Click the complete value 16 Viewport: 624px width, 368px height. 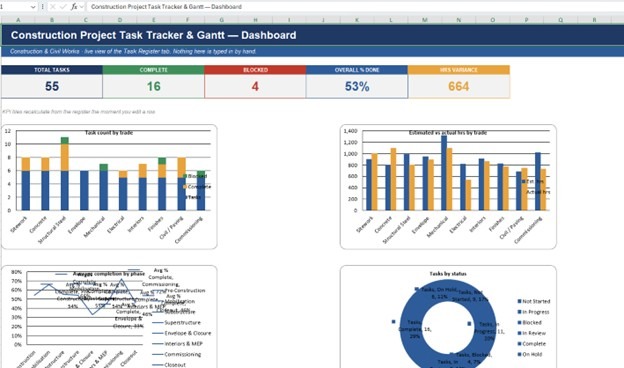click(x=154, y=86)
